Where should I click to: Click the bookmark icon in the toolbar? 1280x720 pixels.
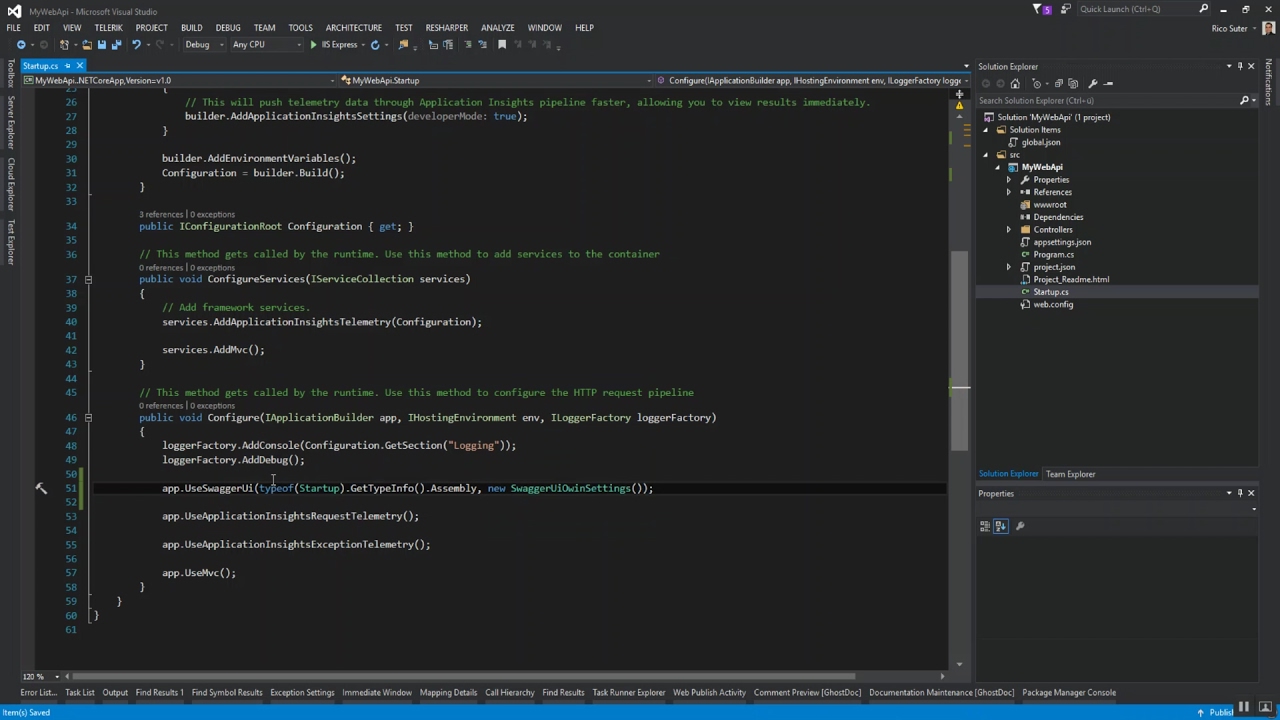[502, 45]
